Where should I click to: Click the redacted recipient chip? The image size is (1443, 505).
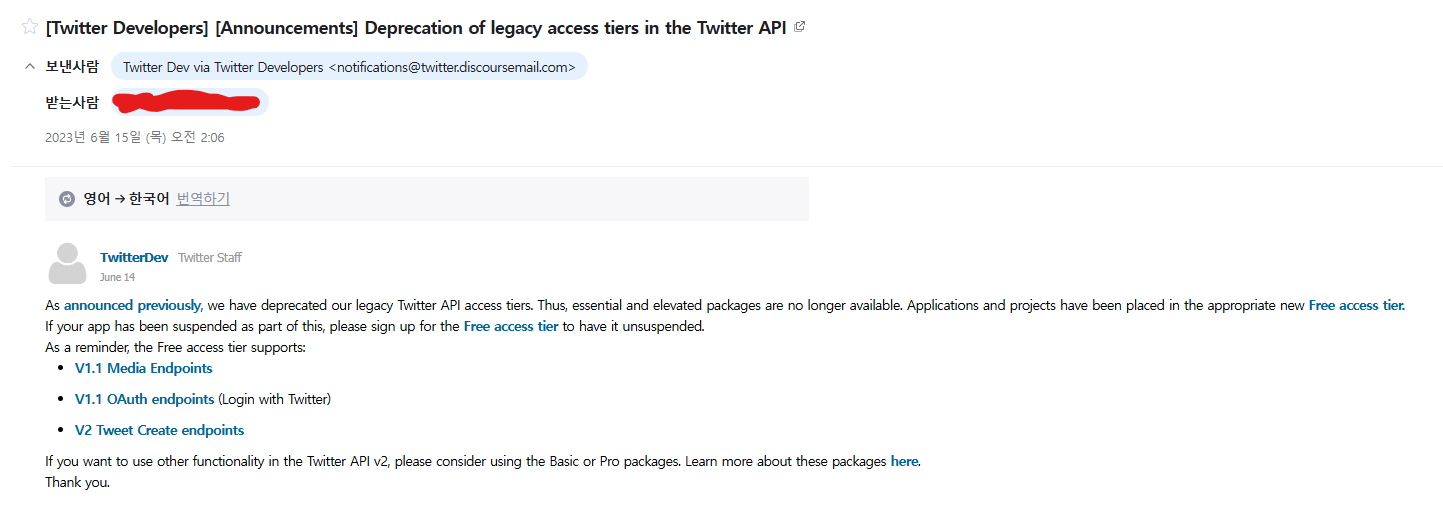(x=190, y=102)
